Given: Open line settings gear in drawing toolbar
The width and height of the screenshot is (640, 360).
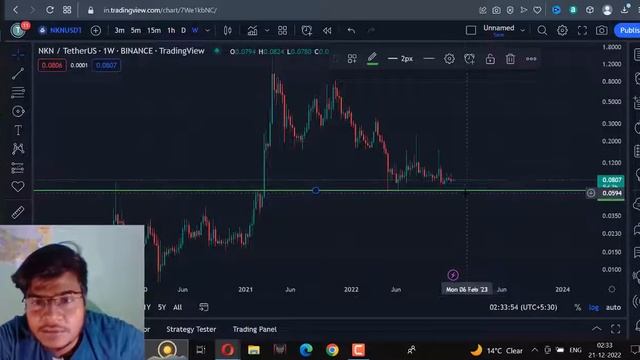Looking at the screenshot, I should click(449, 59).
